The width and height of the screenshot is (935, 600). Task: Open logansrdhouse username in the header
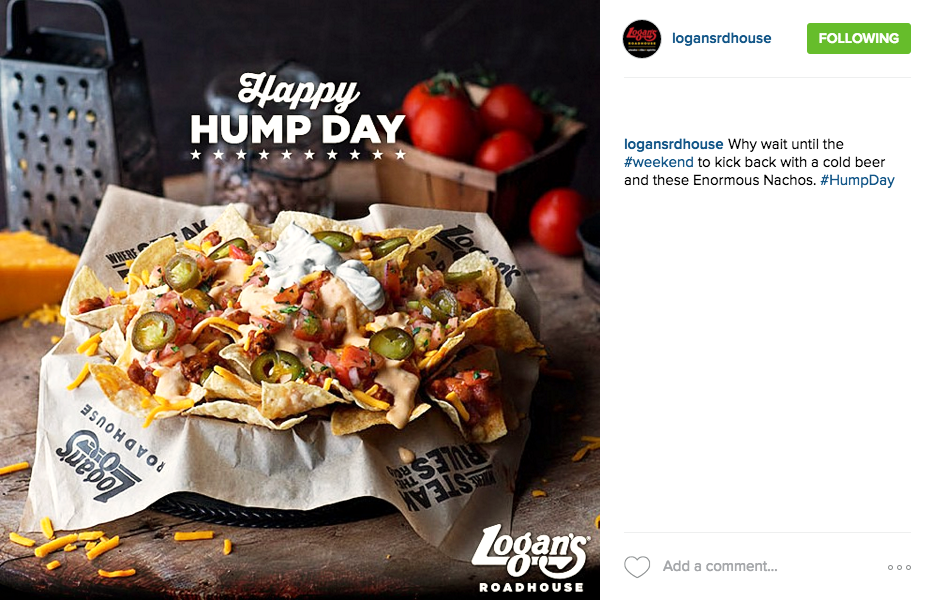click(x=722, y=38)
